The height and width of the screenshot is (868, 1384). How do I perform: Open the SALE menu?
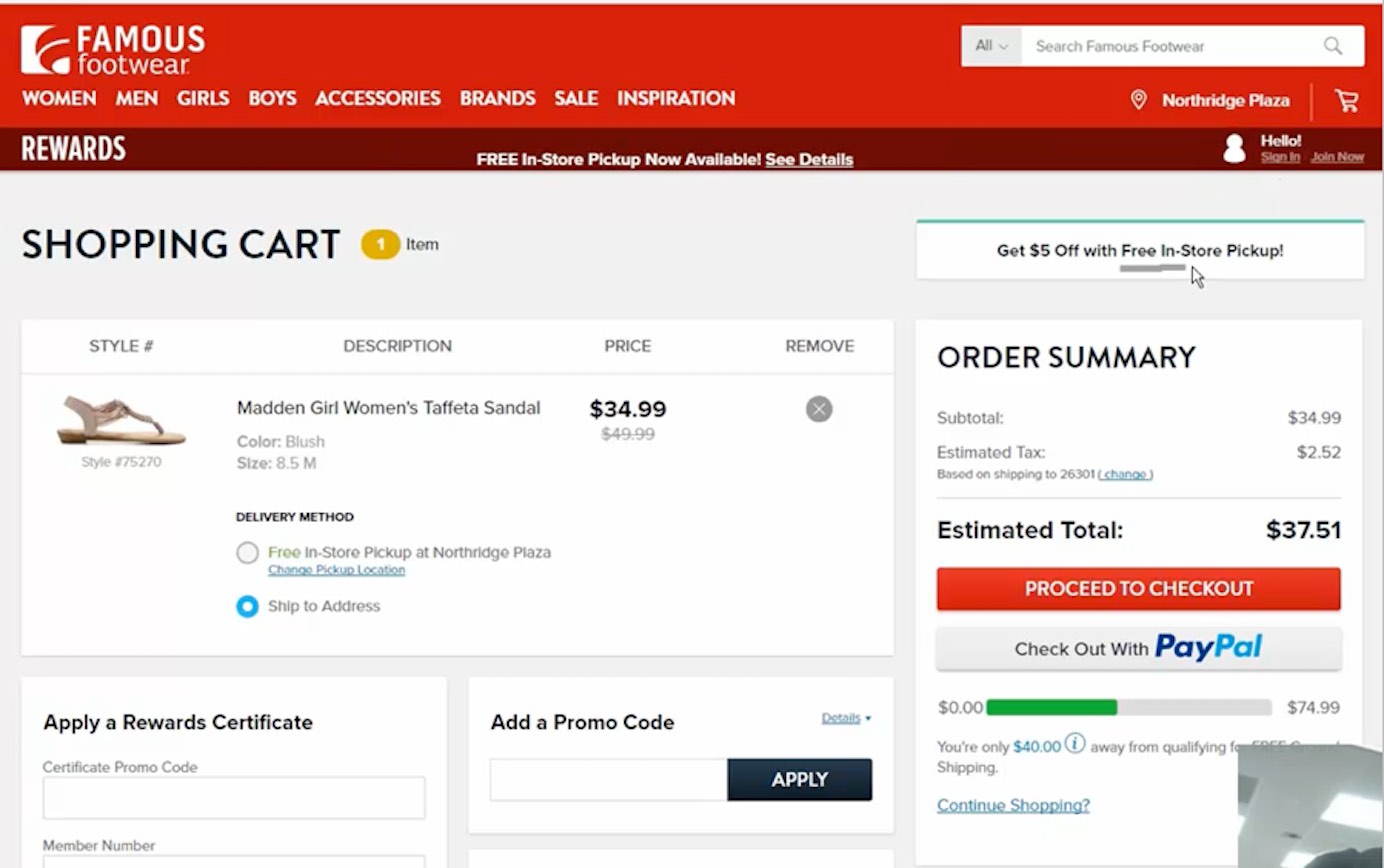576,98
